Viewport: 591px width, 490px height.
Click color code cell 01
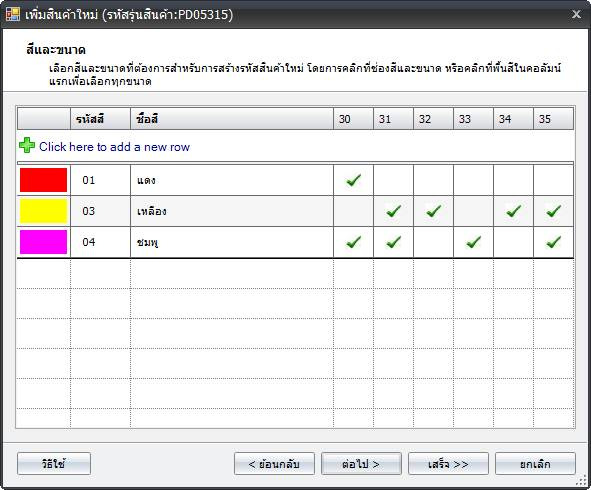point(100,180)
